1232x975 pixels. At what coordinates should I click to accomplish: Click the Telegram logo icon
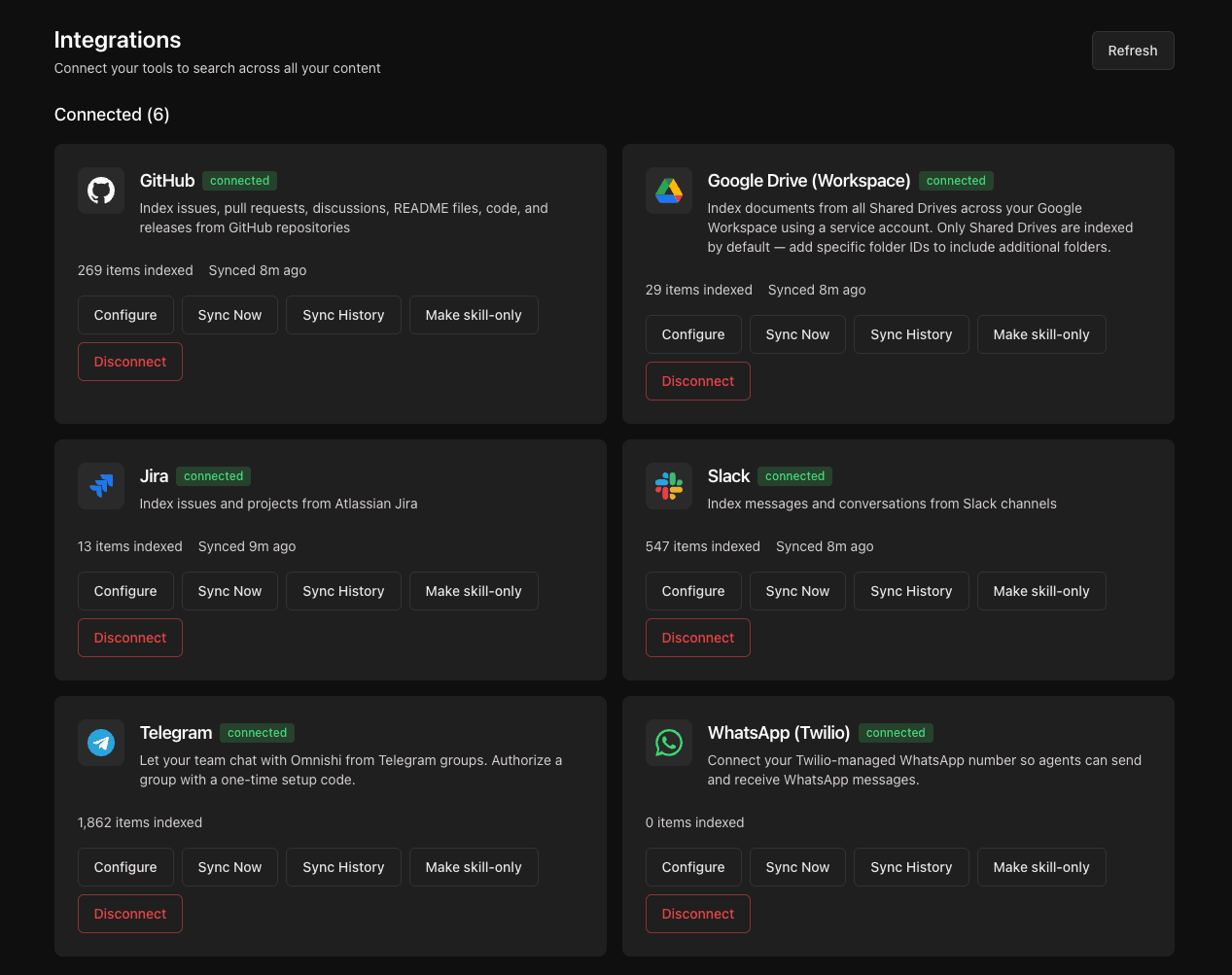tap(101, 743)
